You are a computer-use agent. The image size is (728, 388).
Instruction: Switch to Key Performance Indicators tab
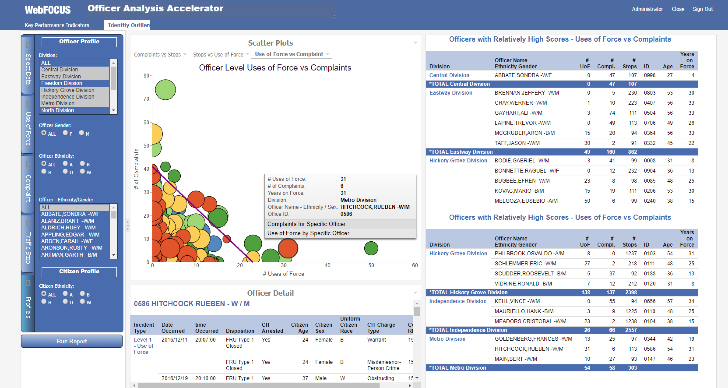tap(57, 25)
